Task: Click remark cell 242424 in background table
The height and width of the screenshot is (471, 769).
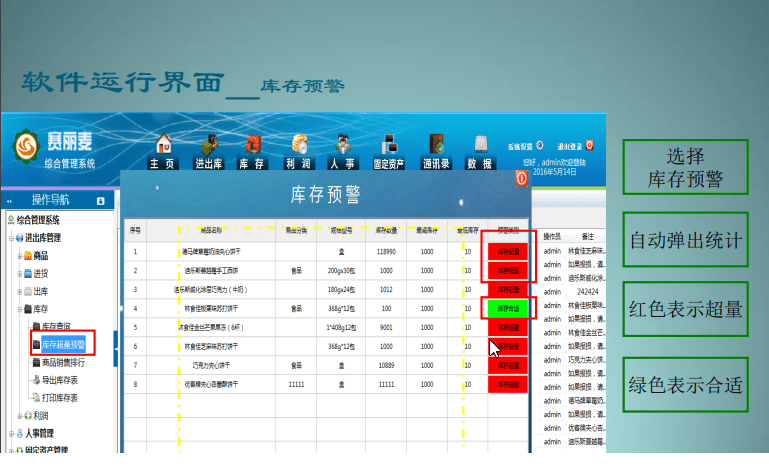Action: [x=588, y=291]
